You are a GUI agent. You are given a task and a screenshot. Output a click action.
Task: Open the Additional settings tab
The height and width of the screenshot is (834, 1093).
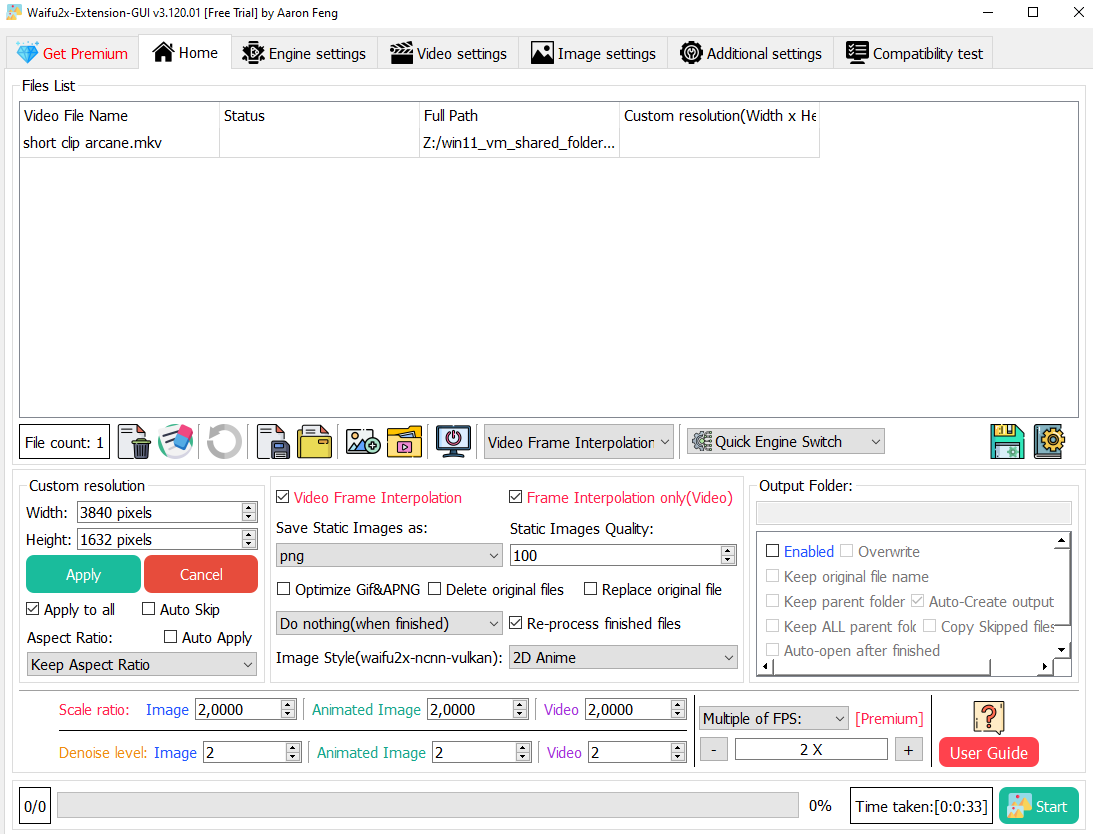pyautogui.click(x=751, y=54)
